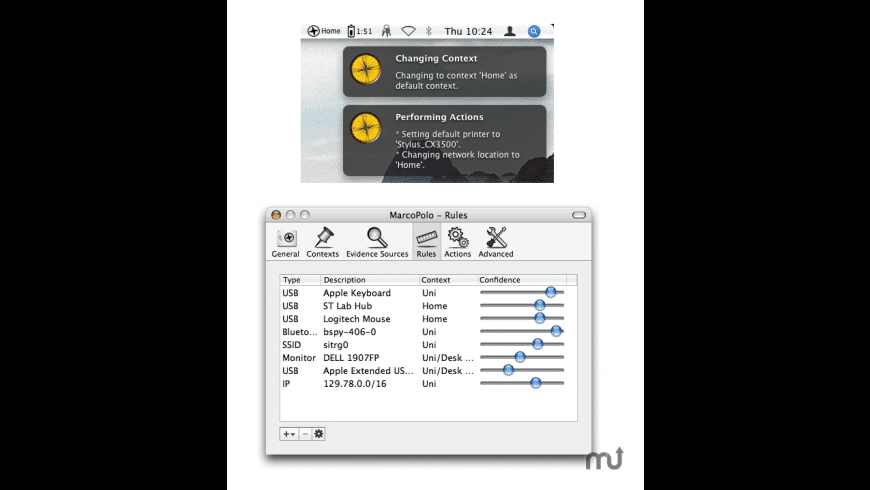
Task: Open the General preferences pane
Action: coord(285,243)
